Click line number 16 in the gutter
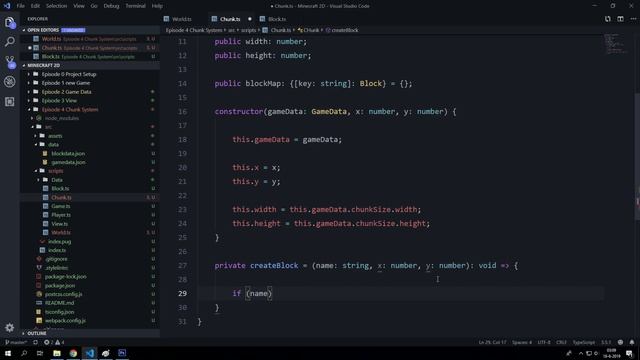This screenshot has height=360, width=640. (x=182, y=111)
